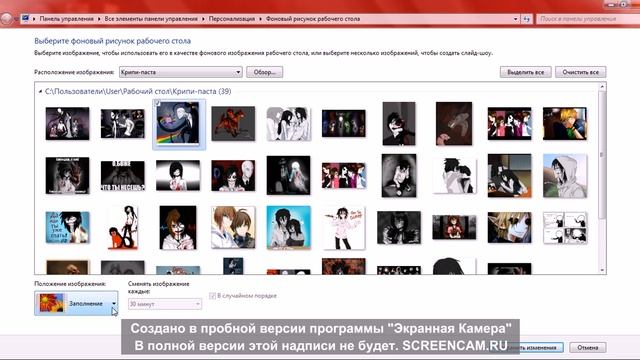Image resolution: width=640 pixels, height=360 pixels.
Task: Go to "Персонализация" breadcrumb
Action: click(x=232, y=19)
